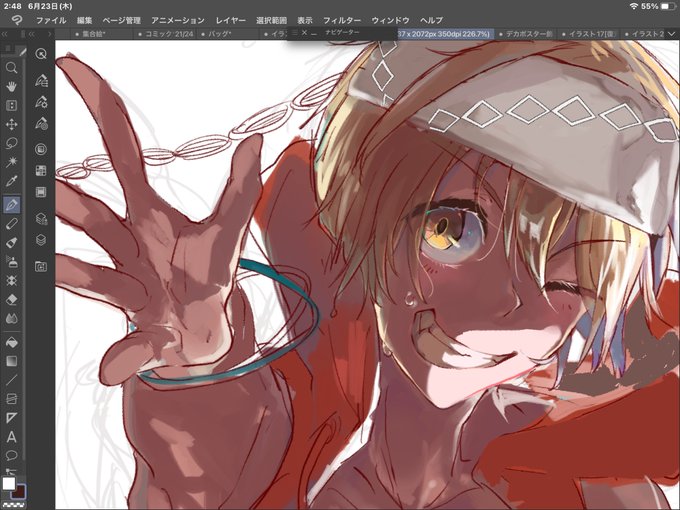Open the 選択範囲 menu
This screenshot has height=510, width=680.
click(271, 20)
